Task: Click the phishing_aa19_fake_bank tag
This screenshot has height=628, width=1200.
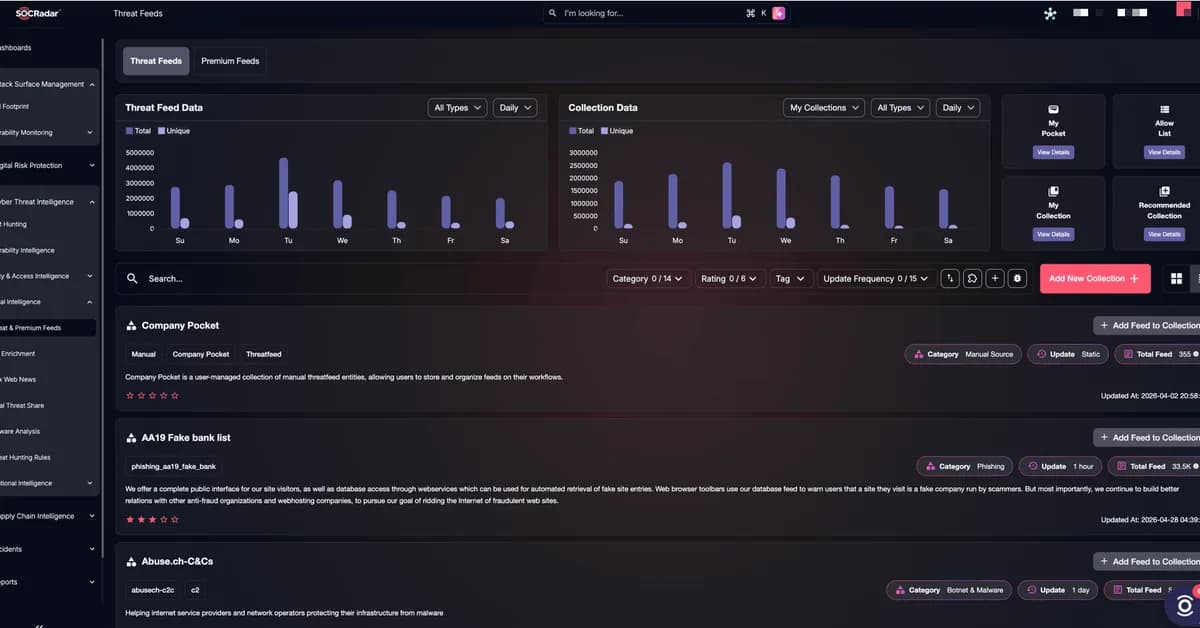Action: tap(174, 466)
